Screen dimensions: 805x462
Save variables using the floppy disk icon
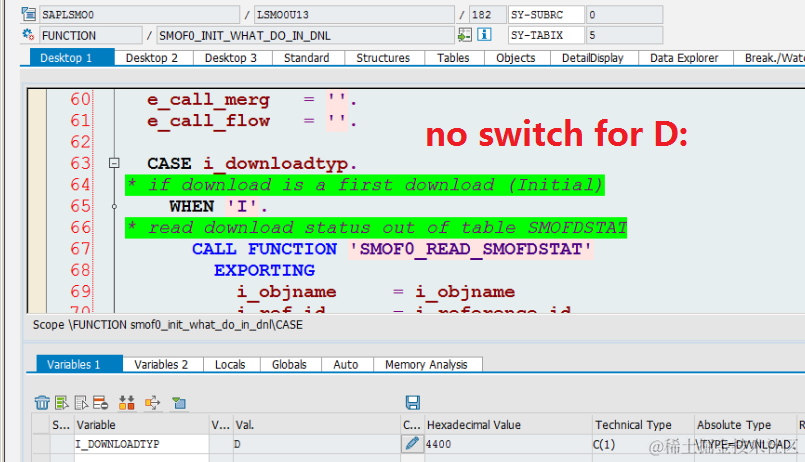(413, 402)
